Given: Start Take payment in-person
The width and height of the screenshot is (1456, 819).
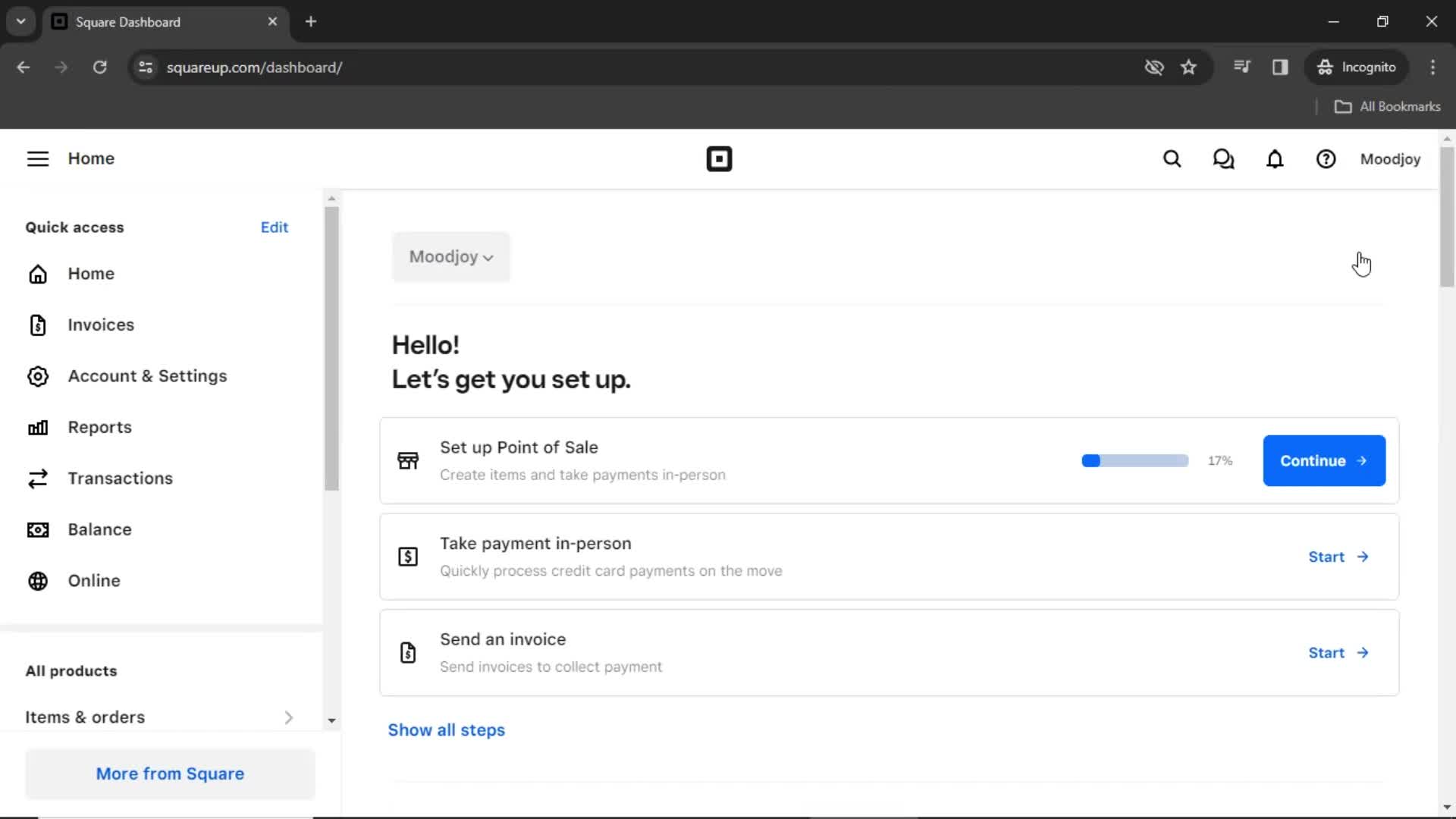Looking at the screenshot, I should coord(1338,557).
